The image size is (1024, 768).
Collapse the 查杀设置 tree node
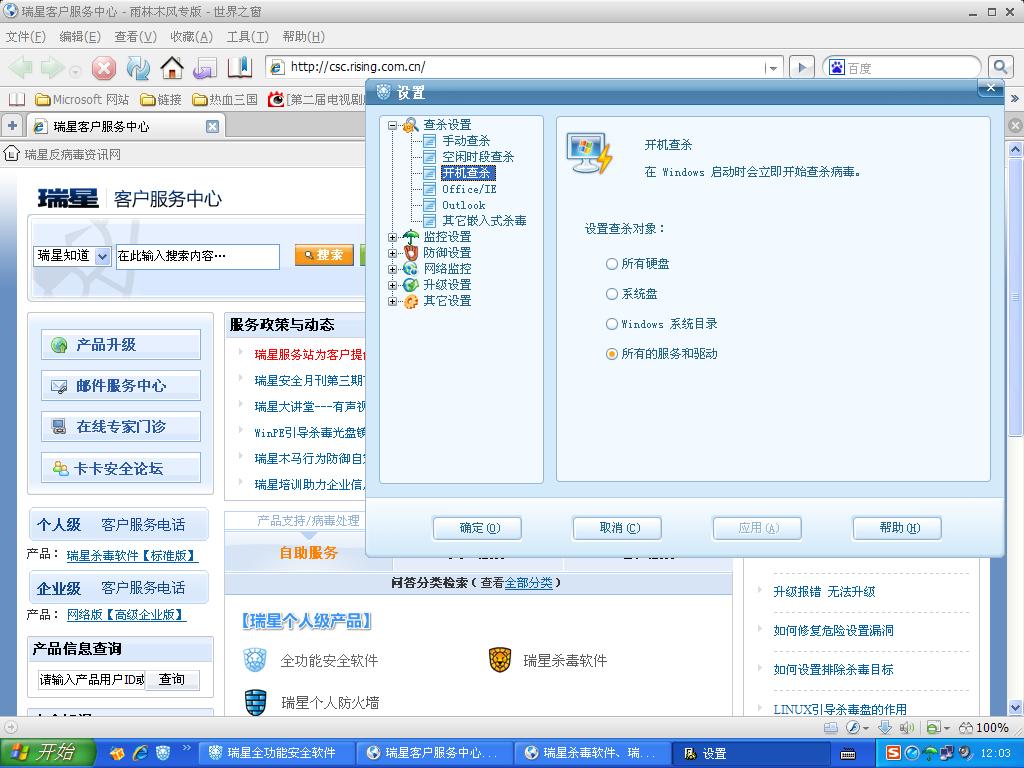[392, 125]
